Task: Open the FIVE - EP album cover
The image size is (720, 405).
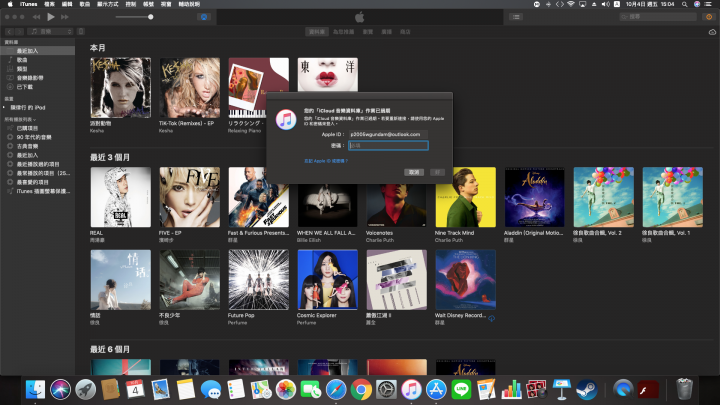Action: (x=190, y=197)
